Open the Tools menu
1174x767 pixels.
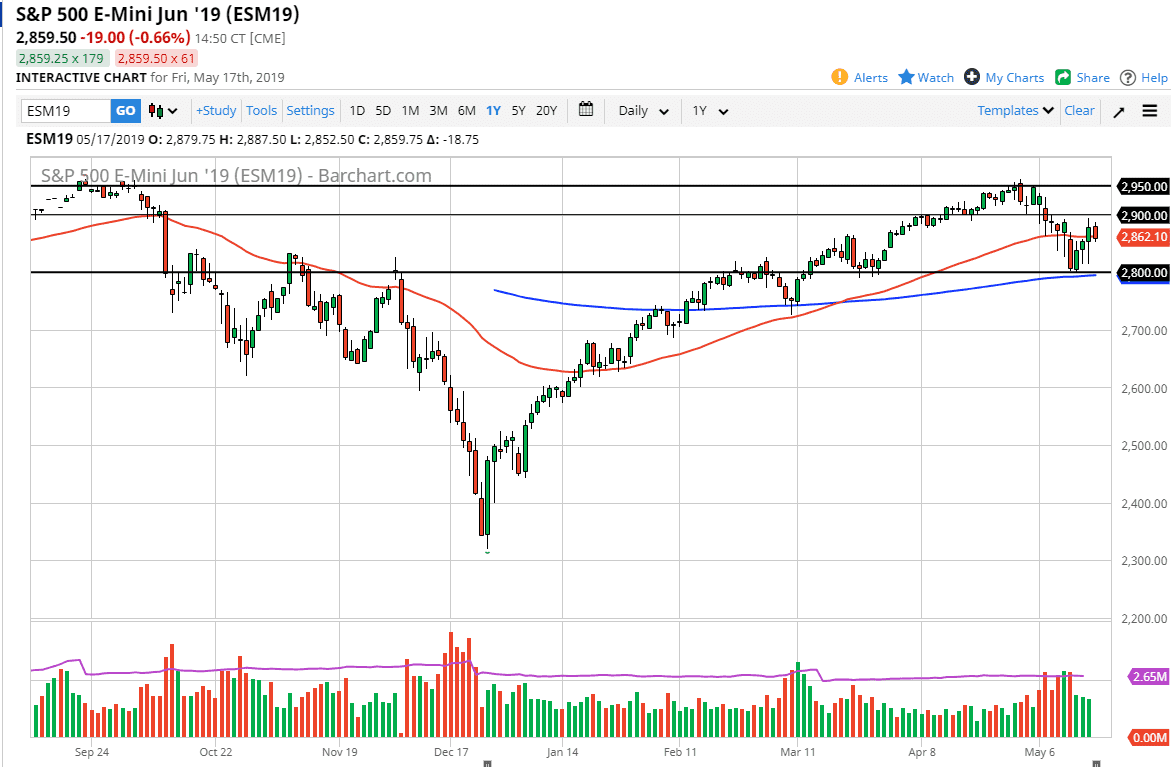click(x=261, y=111)
